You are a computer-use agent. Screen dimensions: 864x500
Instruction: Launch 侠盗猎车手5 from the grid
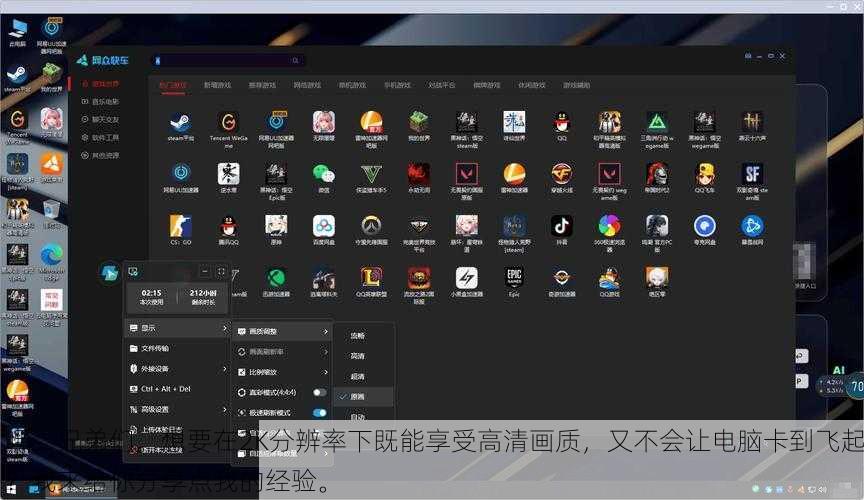371,174
